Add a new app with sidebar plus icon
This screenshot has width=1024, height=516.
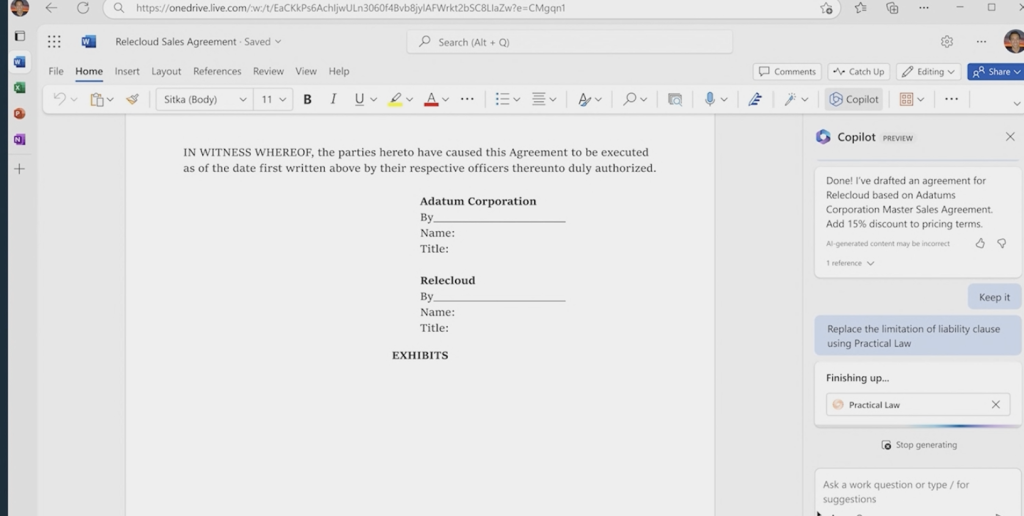[x=20, y=169]
